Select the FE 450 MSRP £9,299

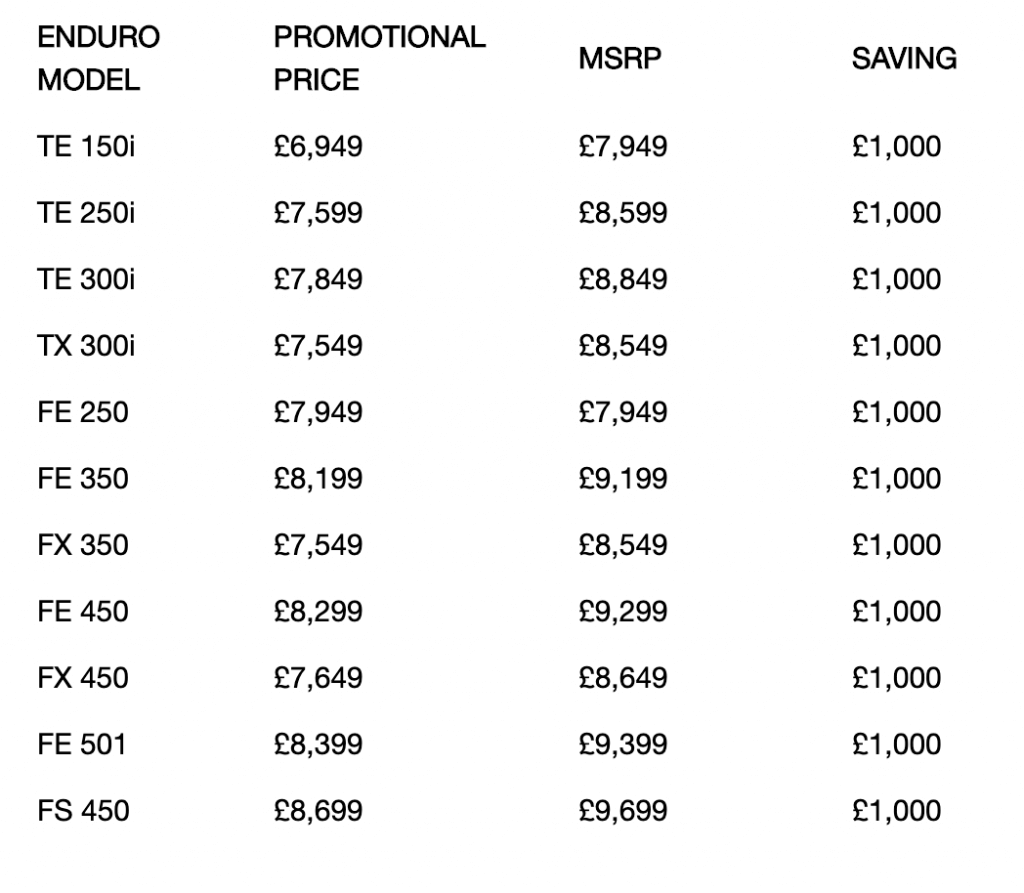pyautogui.click(x=624, y=611)
